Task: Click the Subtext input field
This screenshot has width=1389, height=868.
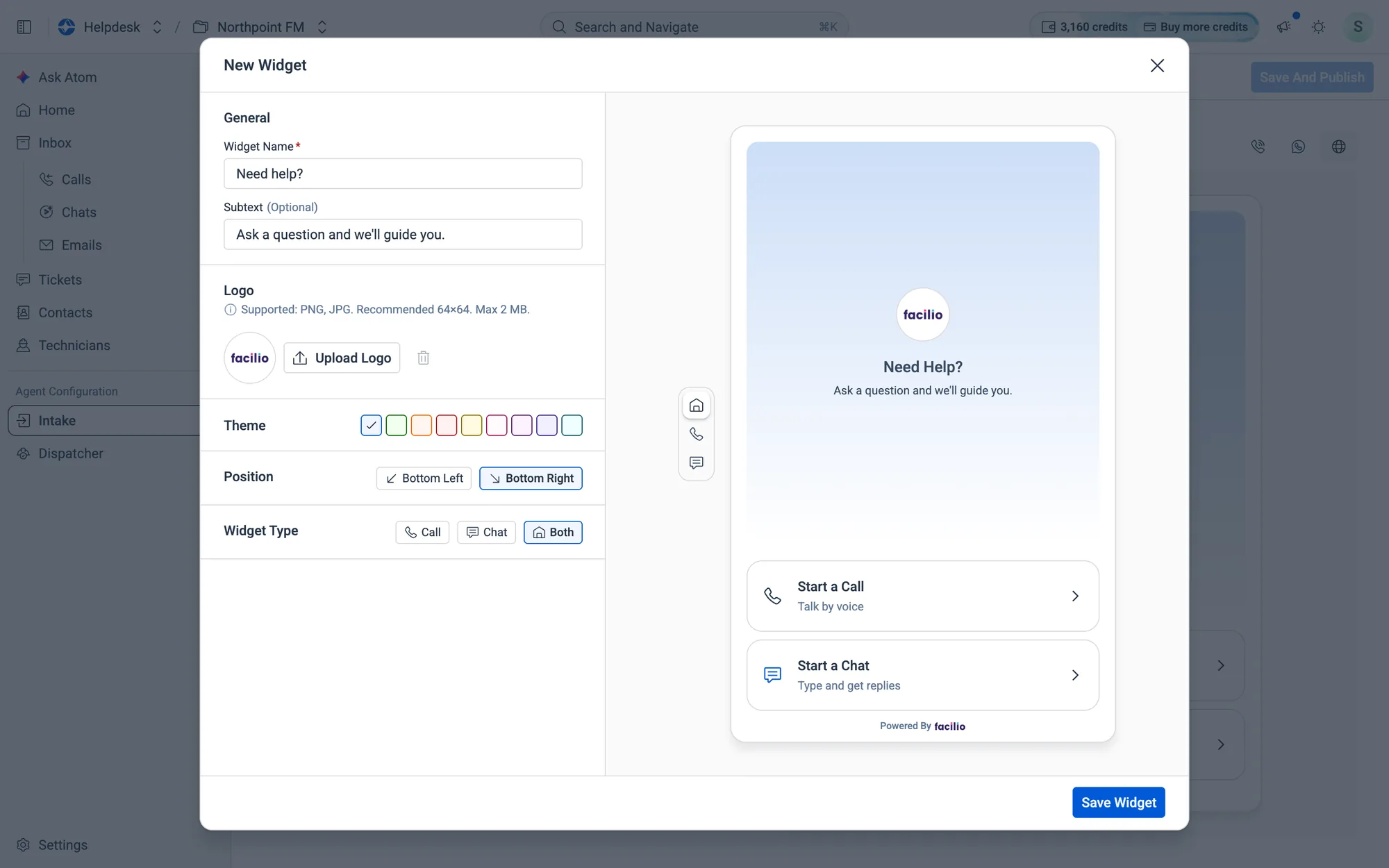Action: (x=403, y=235)
